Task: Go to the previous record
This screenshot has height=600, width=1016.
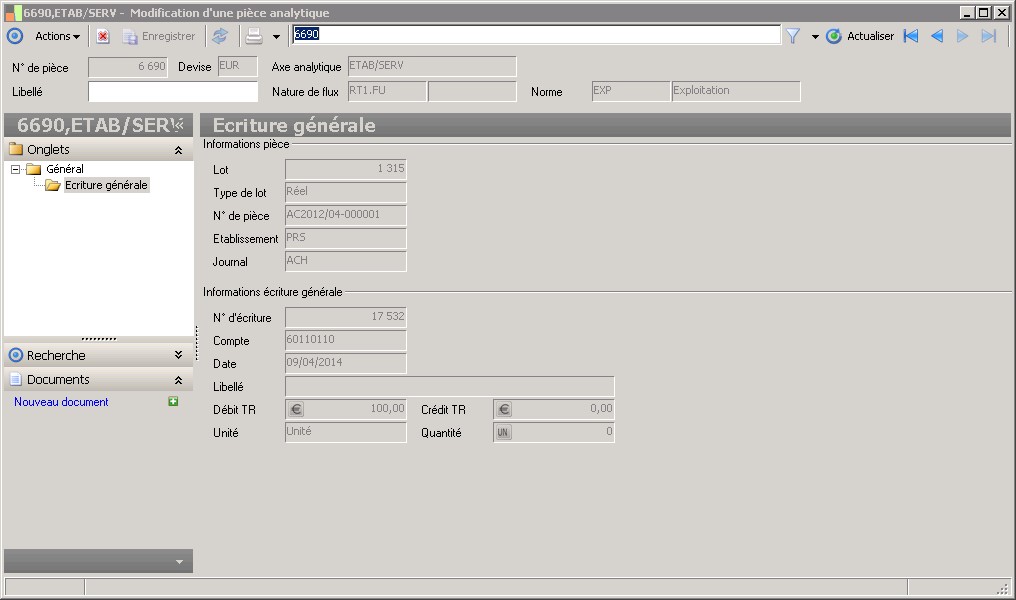Action: click(937, 36)
